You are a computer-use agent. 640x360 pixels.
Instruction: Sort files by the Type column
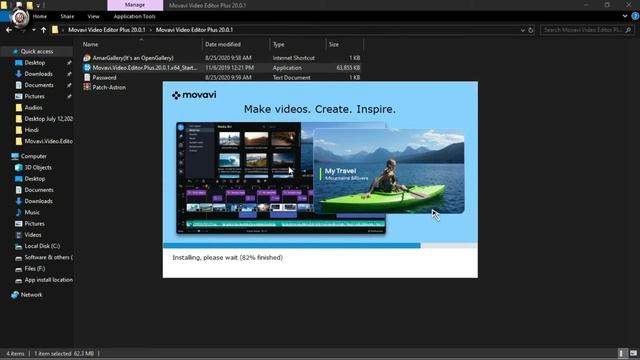[x=279, y=44]
